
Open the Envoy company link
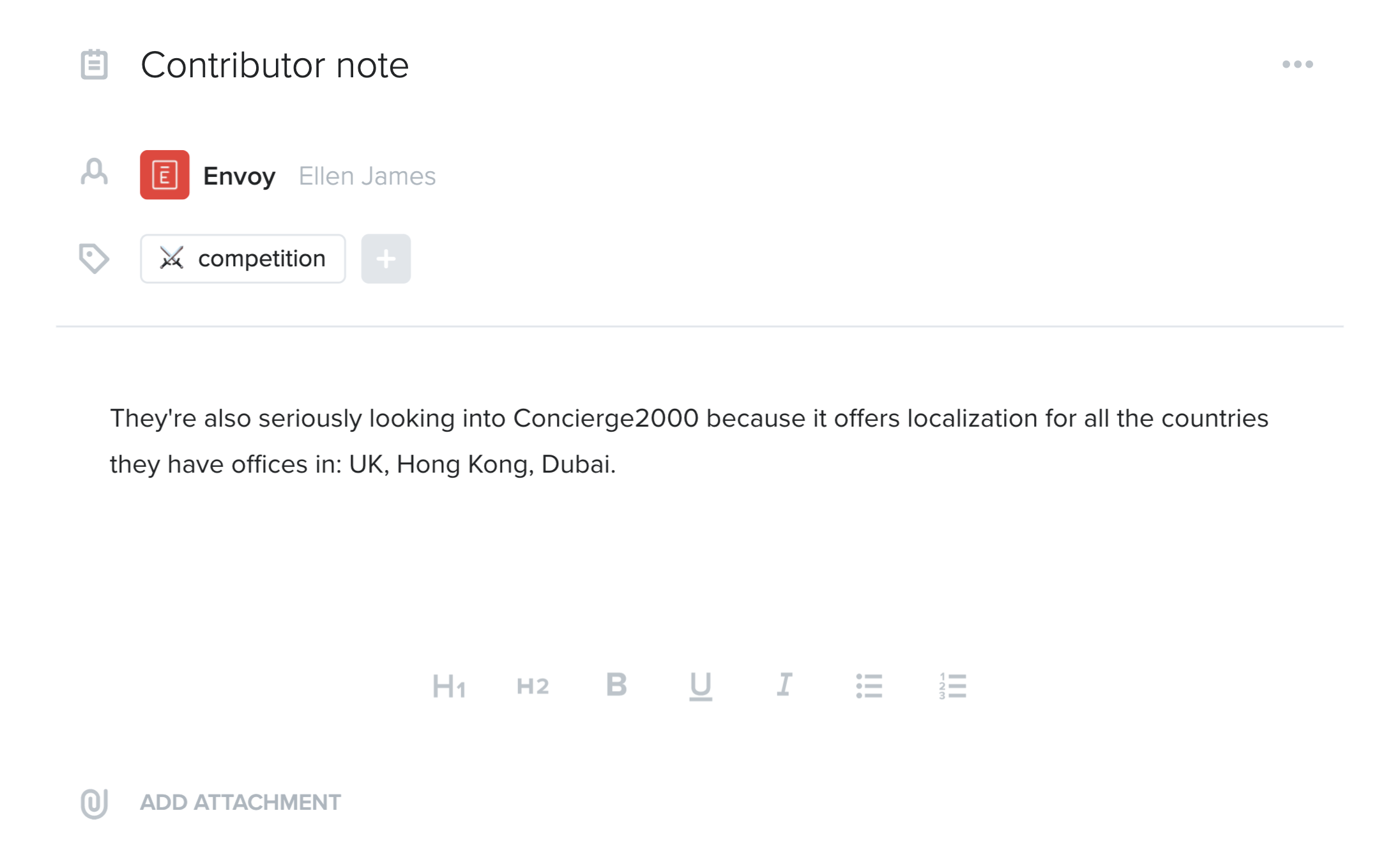(x=240, y=176)
